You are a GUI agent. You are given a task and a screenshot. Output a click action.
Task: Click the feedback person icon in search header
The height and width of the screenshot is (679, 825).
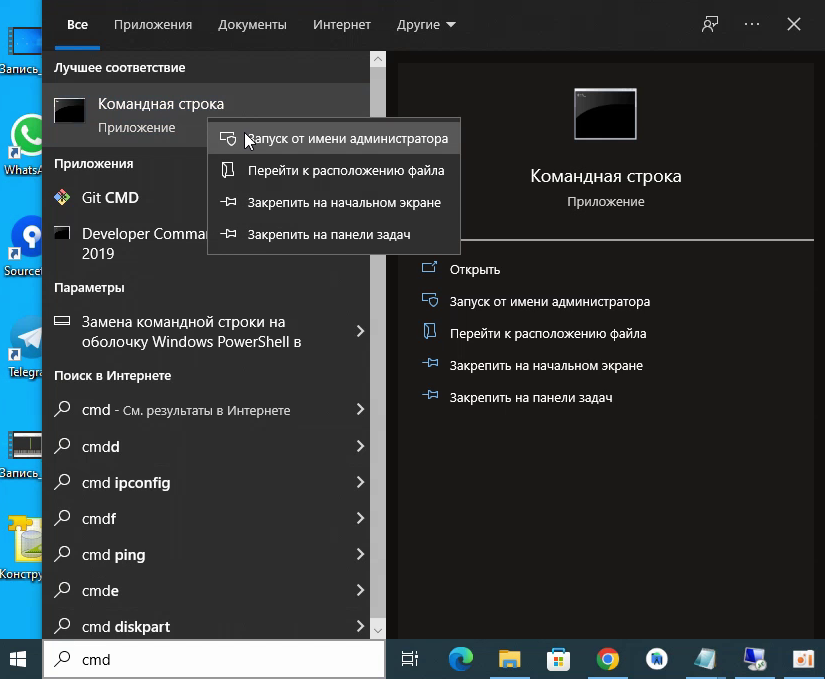click(710, 24)
